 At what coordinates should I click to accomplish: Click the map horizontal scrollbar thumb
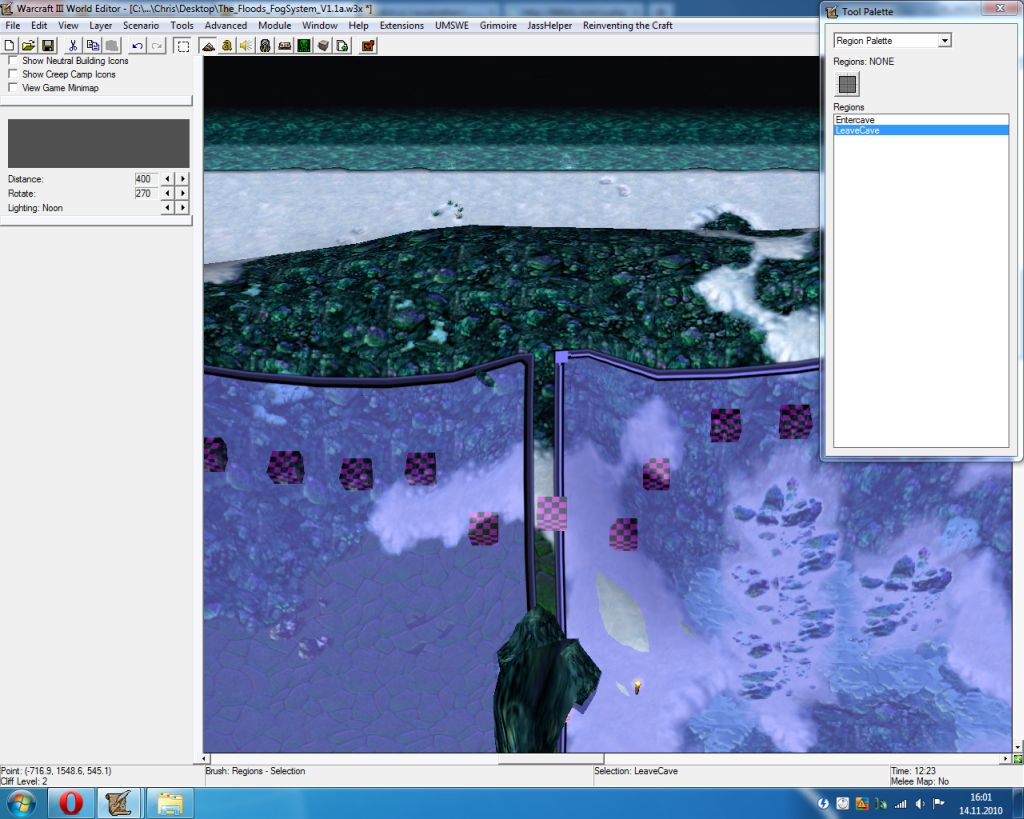coord(551,758)
